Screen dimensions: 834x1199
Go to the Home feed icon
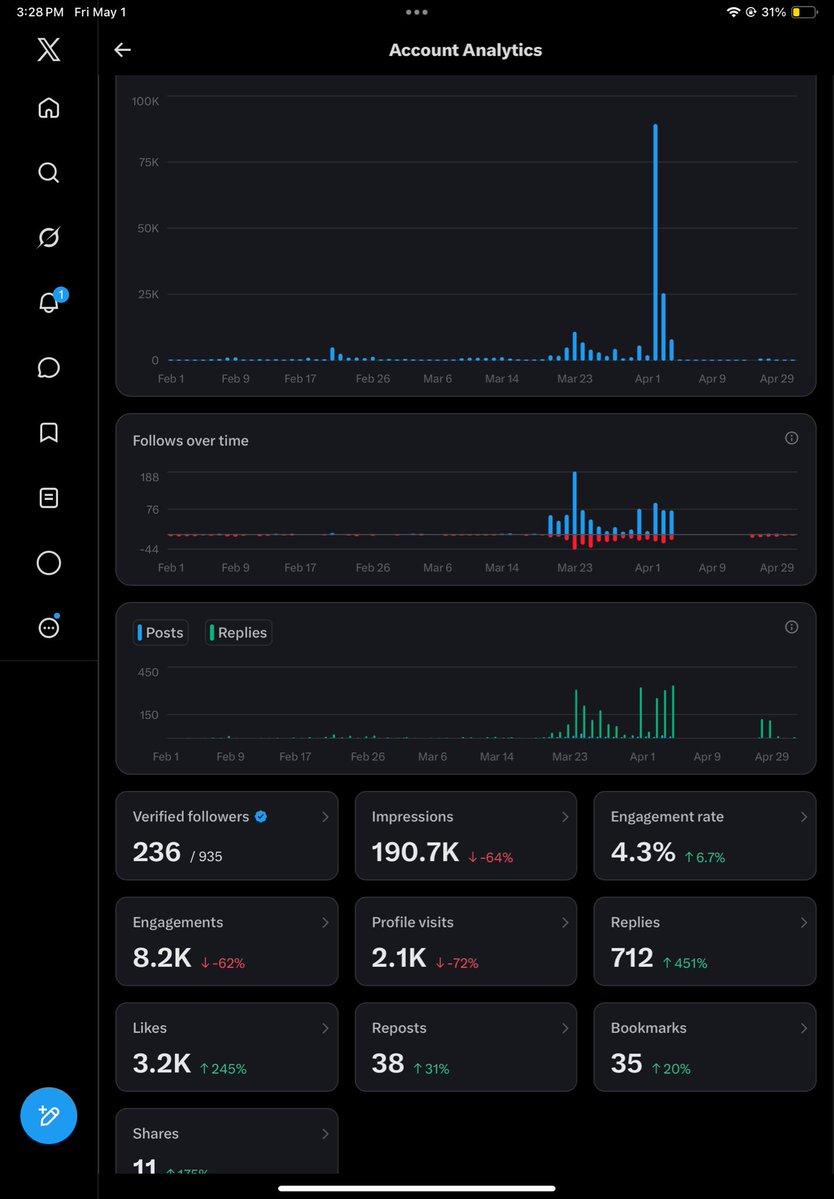point(48,108)
